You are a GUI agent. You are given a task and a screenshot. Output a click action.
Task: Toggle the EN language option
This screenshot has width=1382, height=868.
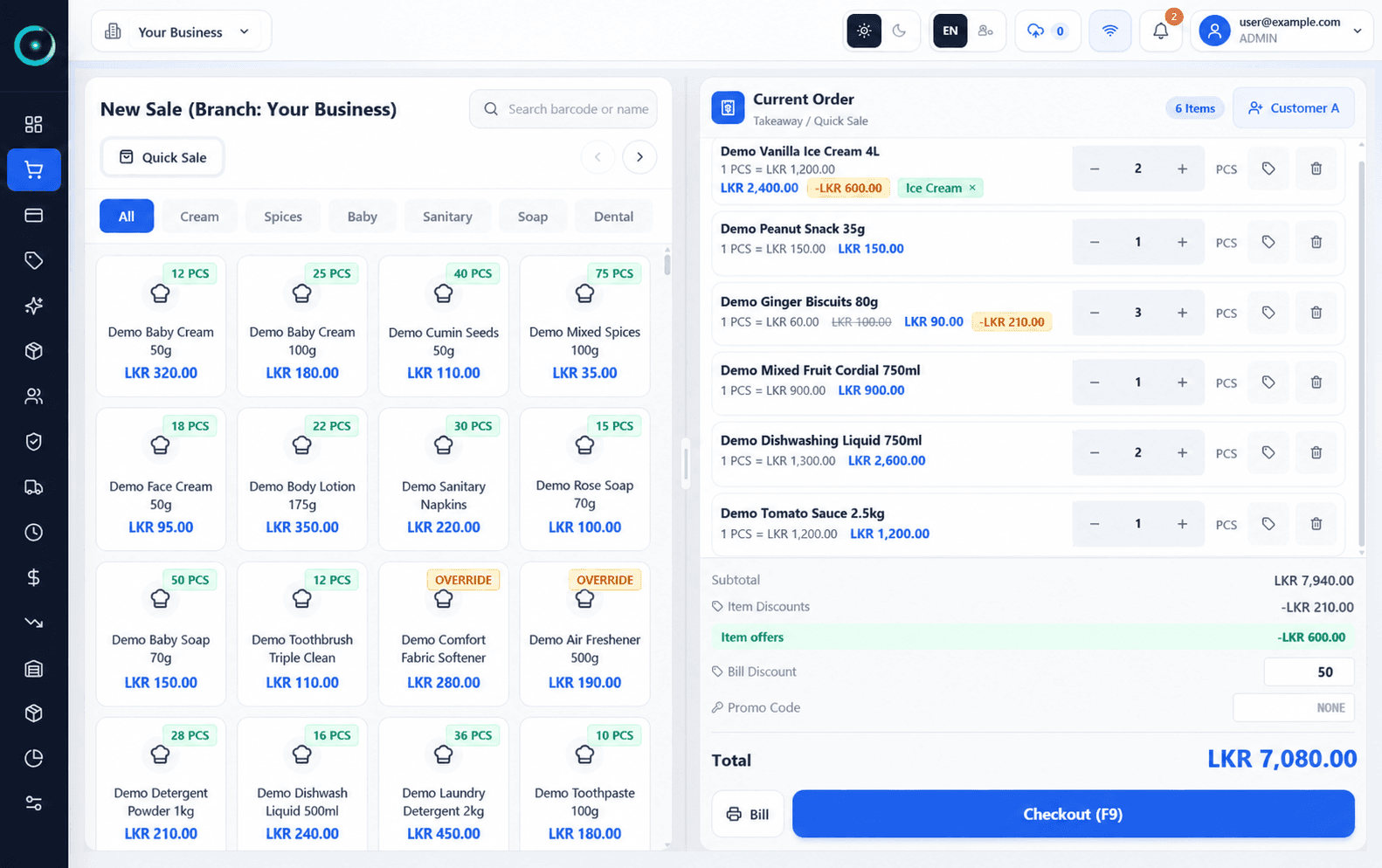tap(950, 31)
